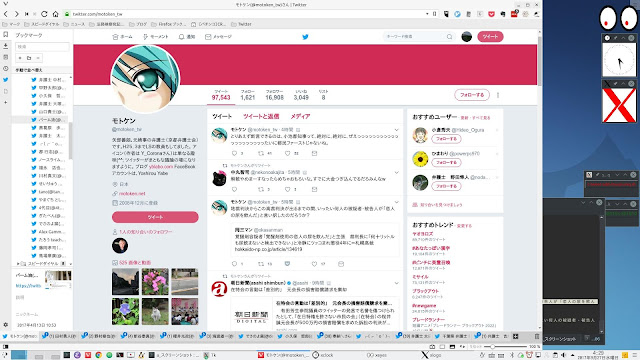The width and height of the screenshot is (640, 360).
Task: Open the 通知 notifications item
Action: pyautogui.click(x=187, y=37)
